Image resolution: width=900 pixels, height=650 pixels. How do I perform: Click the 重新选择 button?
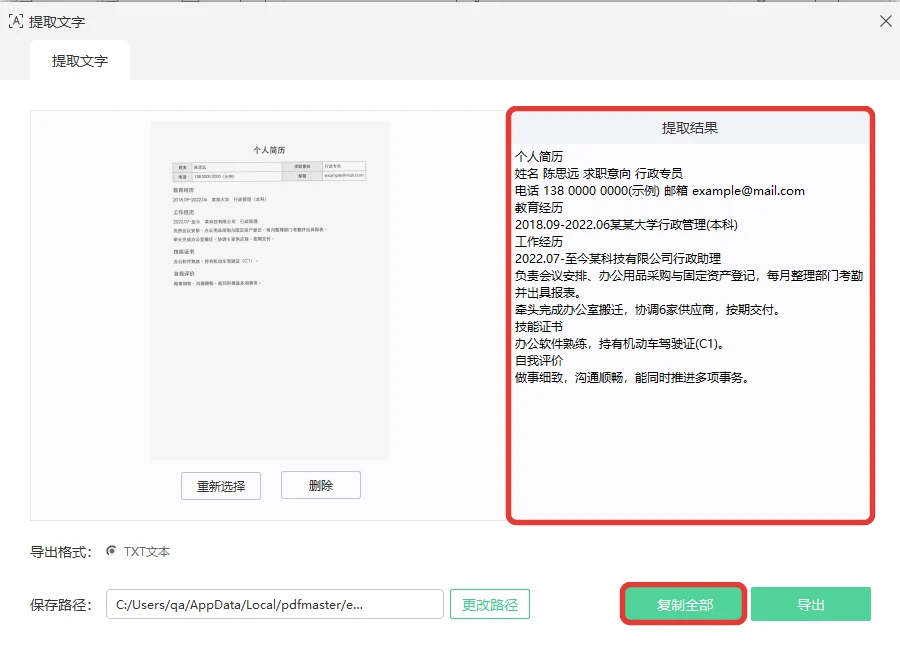(221, 486)
